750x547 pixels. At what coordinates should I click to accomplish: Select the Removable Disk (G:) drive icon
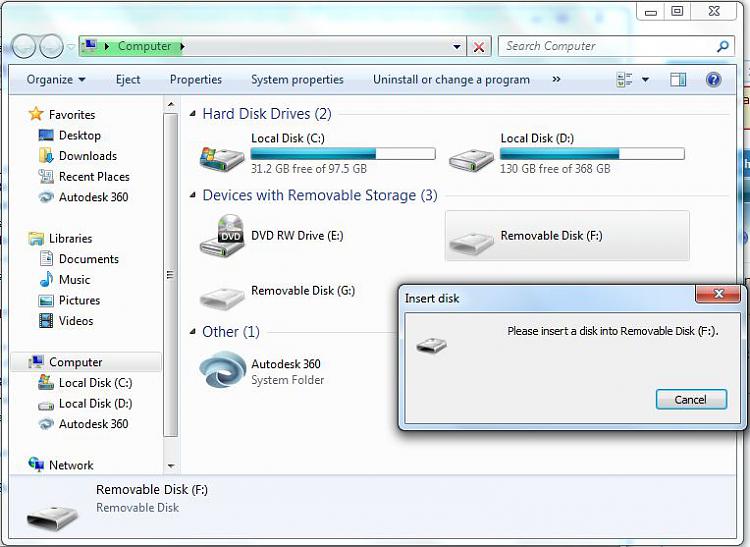[221, 298]
